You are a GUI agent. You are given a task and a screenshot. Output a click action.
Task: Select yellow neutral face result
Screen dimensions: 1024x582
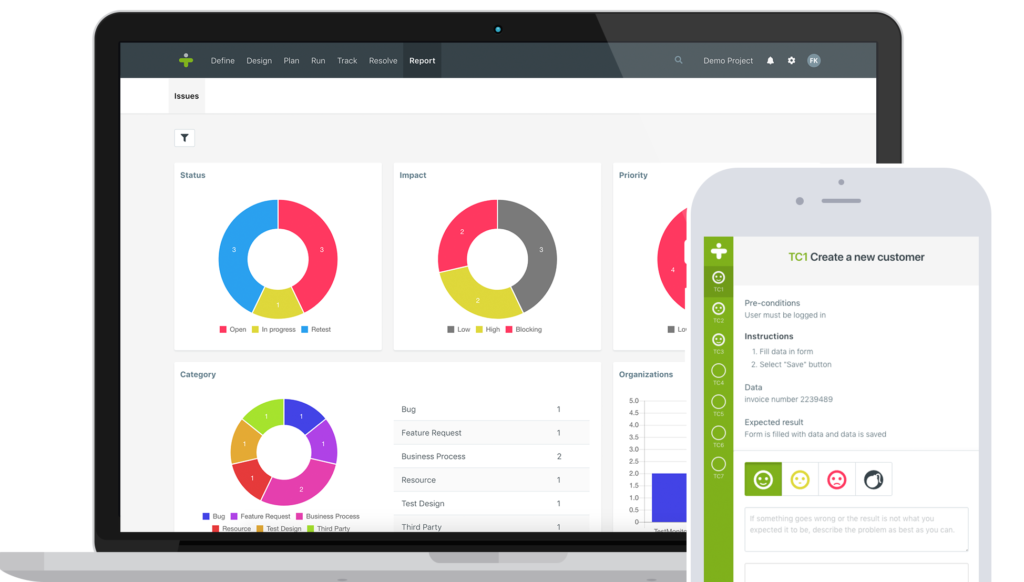(x=800, y=480)
